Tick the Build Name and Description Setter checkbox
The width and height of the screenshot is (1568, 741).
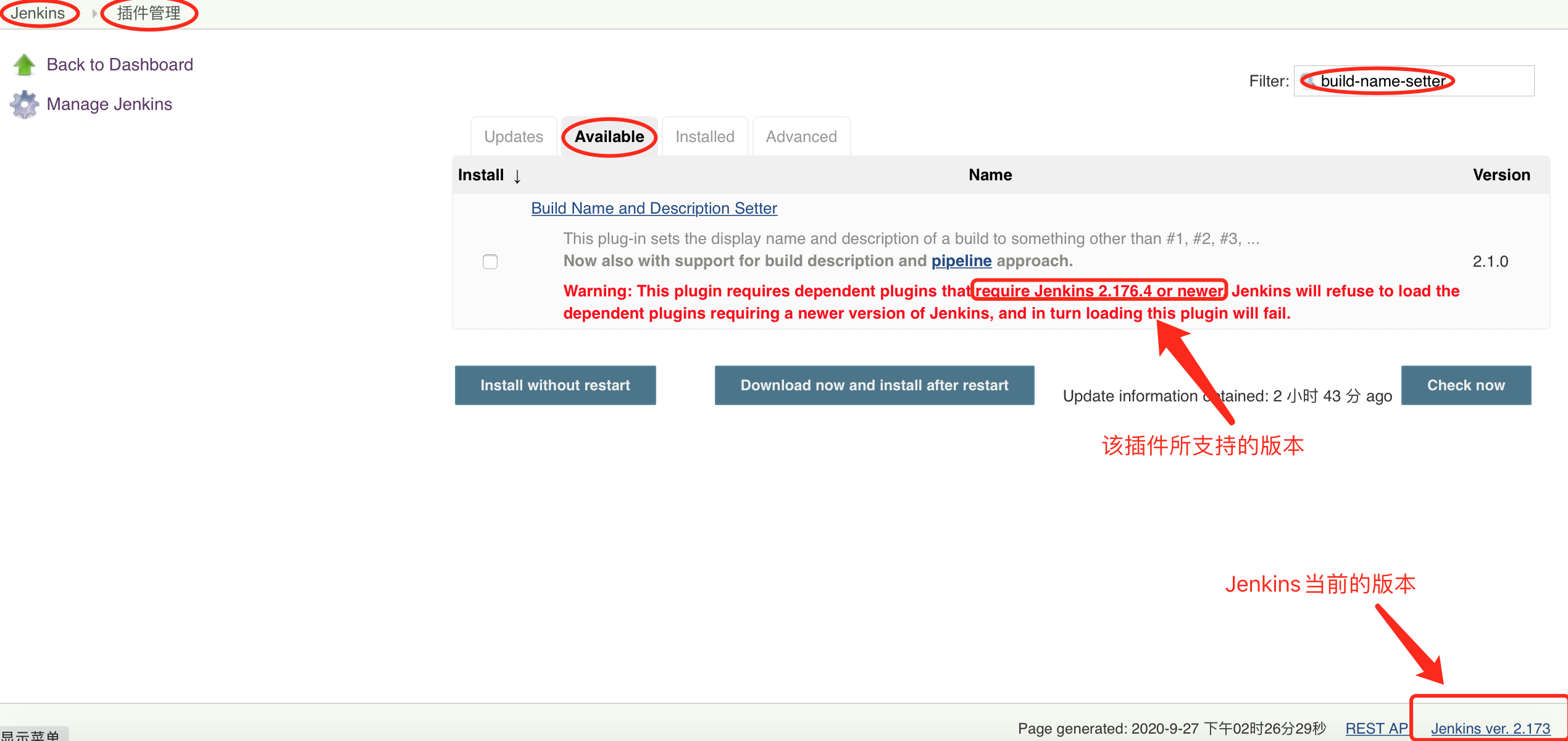pos(490,262)
